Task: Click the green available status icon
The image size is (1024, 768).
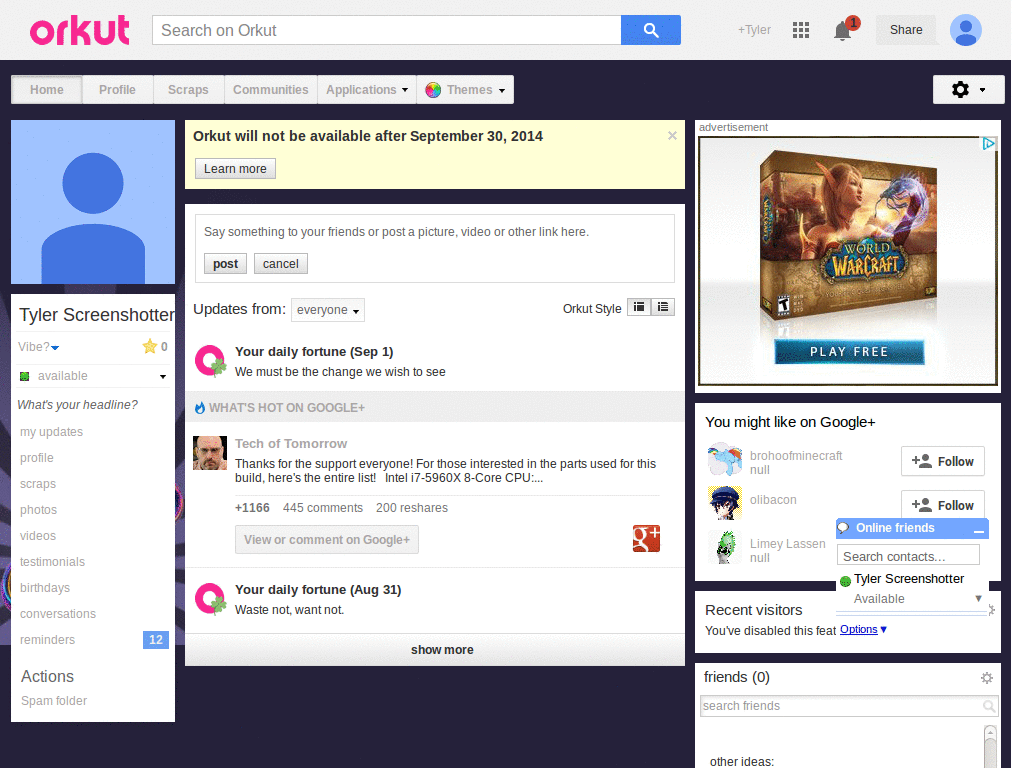Action: pyautogui.click(x=25, y=376)
